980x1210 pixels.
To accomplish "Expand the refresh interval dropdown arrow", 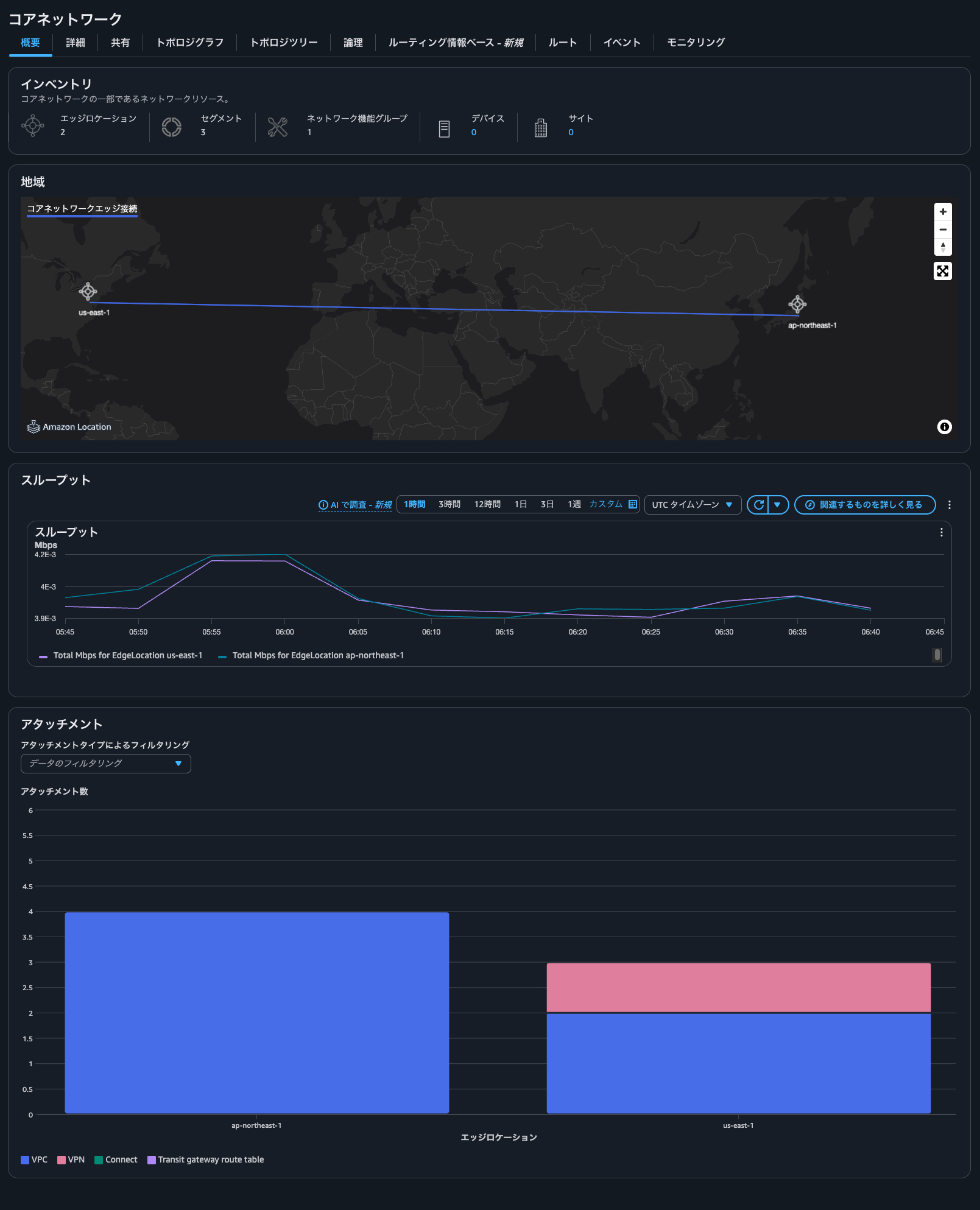I will coord(778,505).
